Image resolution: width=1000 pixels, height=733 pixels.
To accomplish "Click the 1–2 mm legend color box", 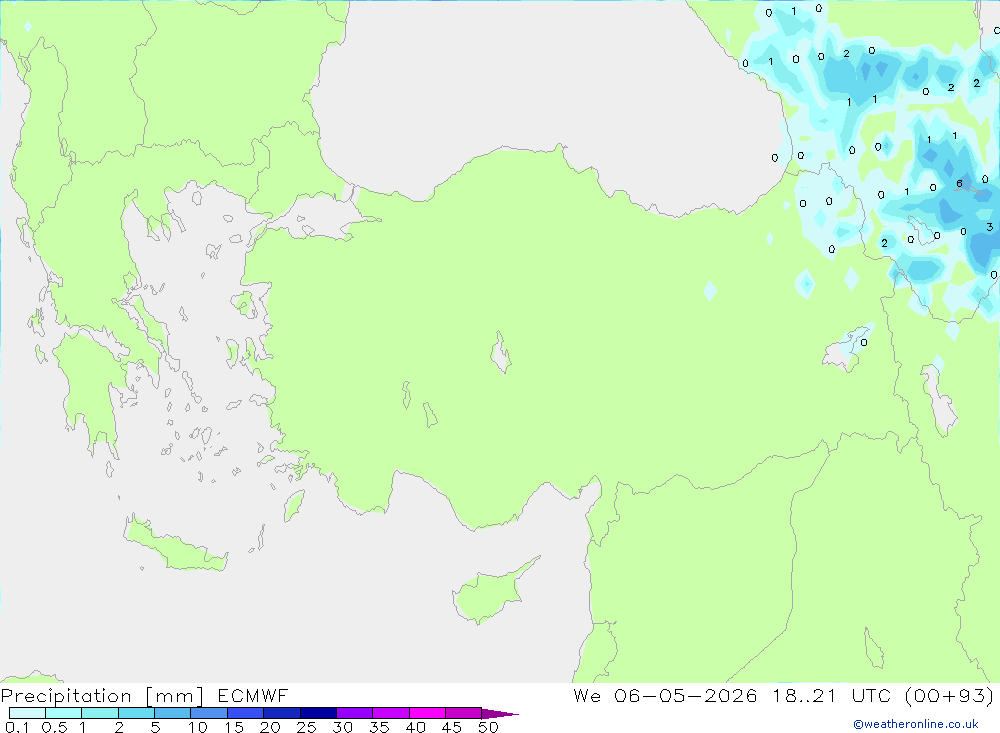I will (100, 713).
